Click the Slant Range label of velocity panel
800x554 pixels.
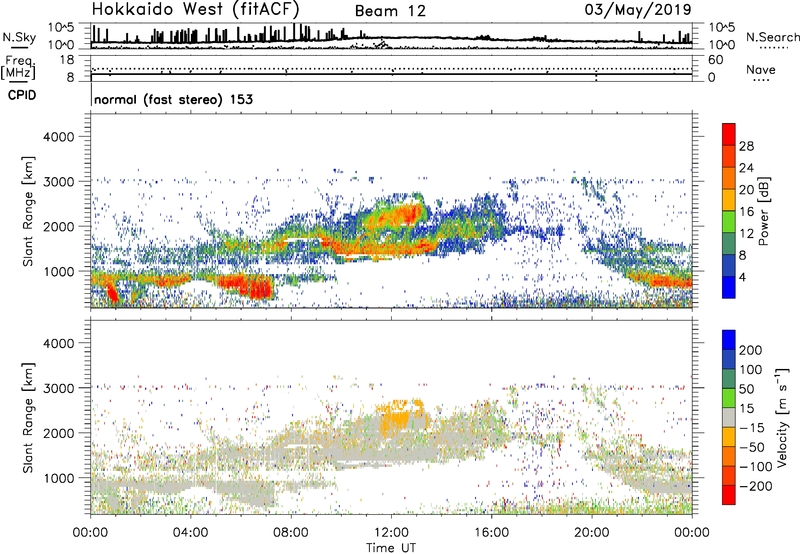(x=28, y=418)
